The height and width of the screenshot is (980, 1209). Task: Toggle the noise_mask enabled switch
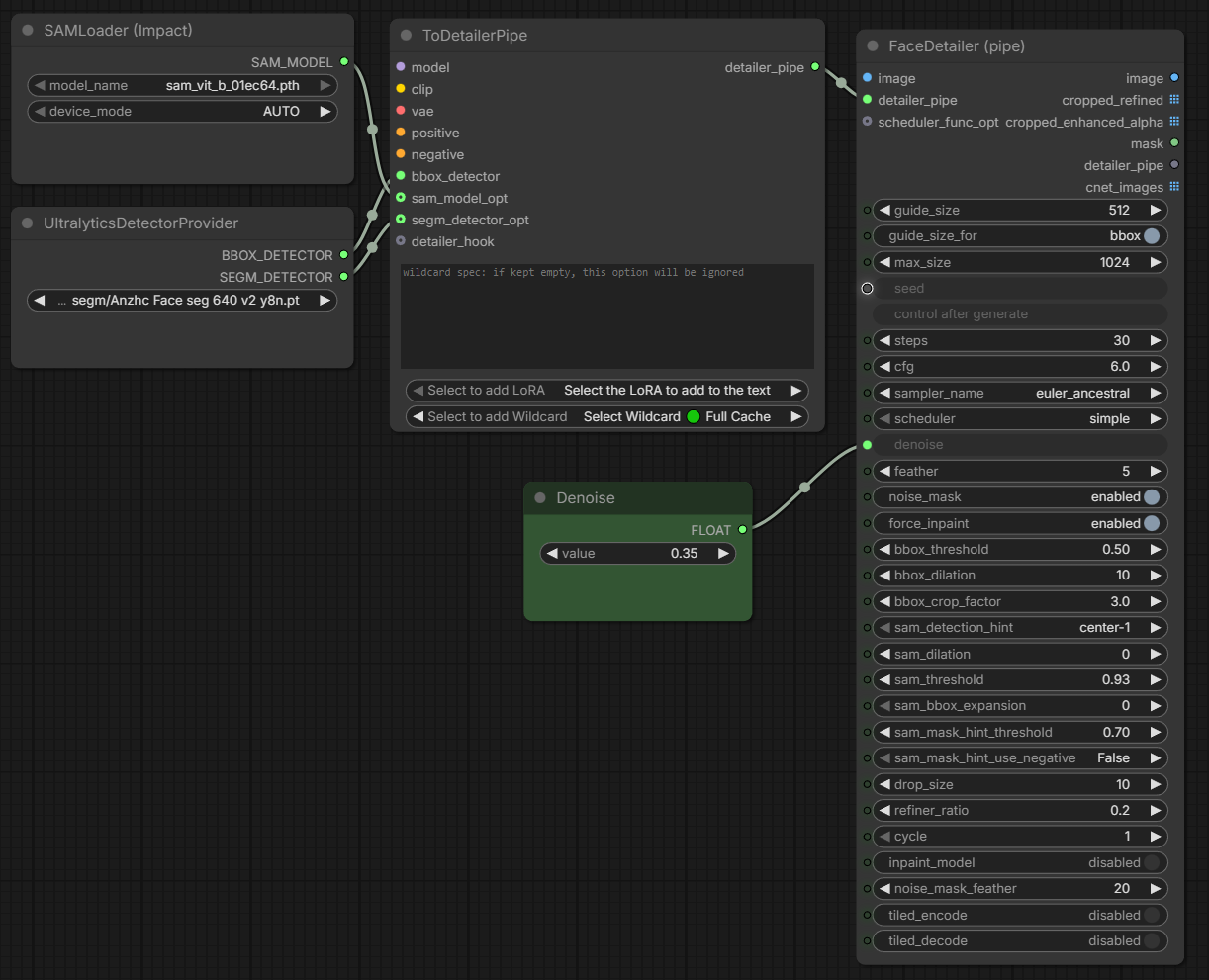coord(1152,497)
